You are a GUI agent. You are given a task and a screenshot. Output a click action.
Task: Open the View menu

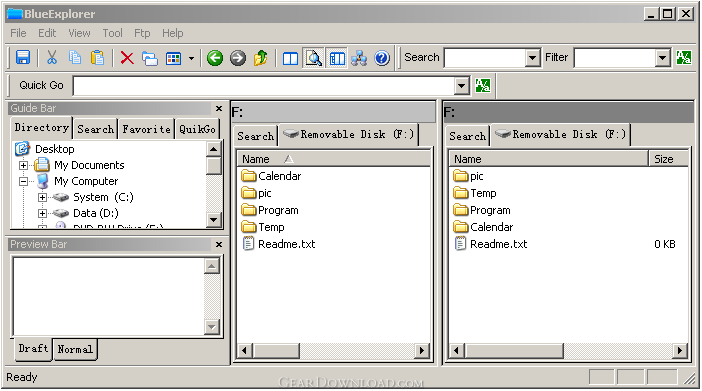click(79, 33)
